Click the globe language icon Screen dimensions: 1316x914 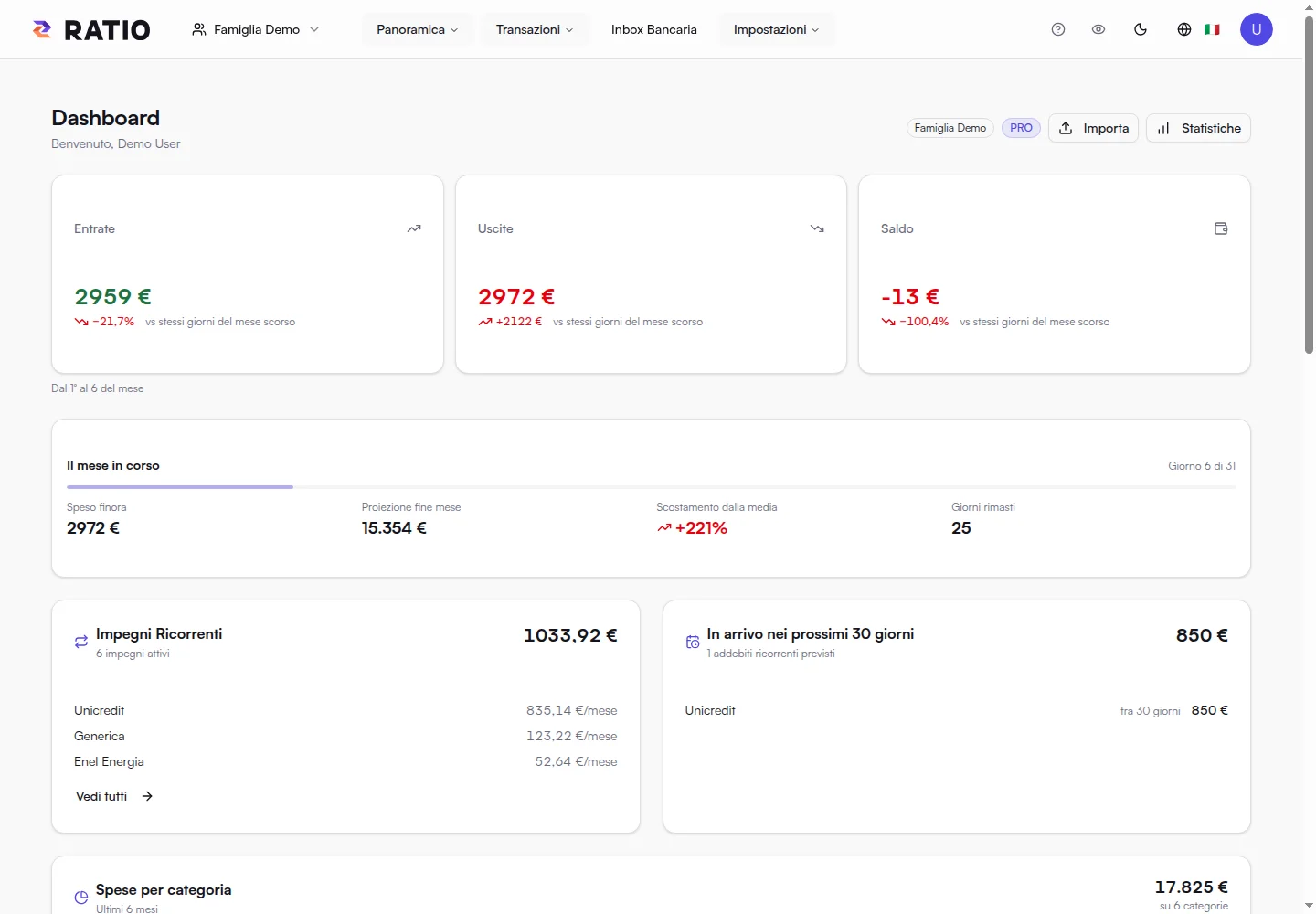(x=1184, y=29)
